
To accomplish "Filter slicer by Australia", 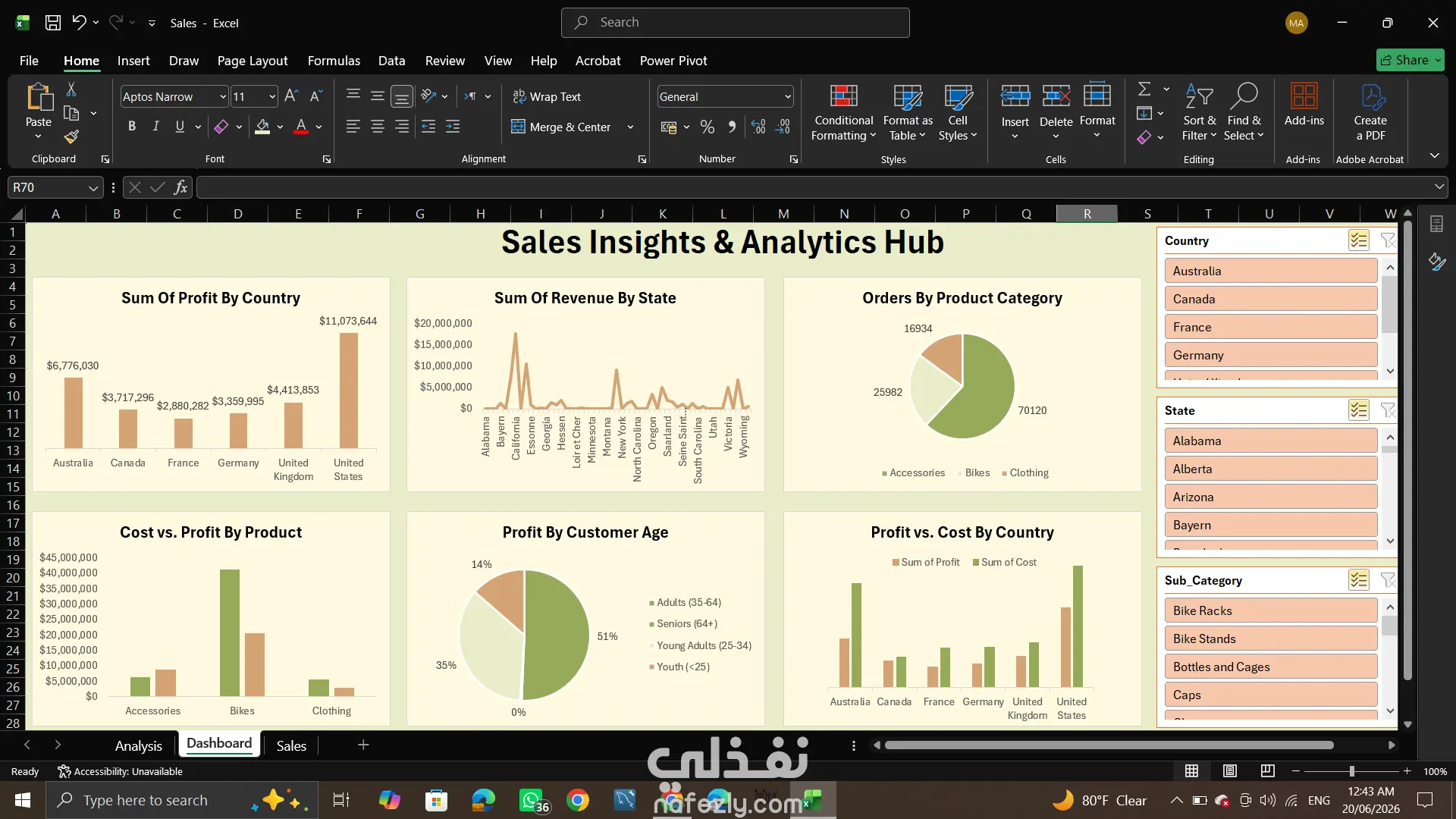I will (1271, 271).
